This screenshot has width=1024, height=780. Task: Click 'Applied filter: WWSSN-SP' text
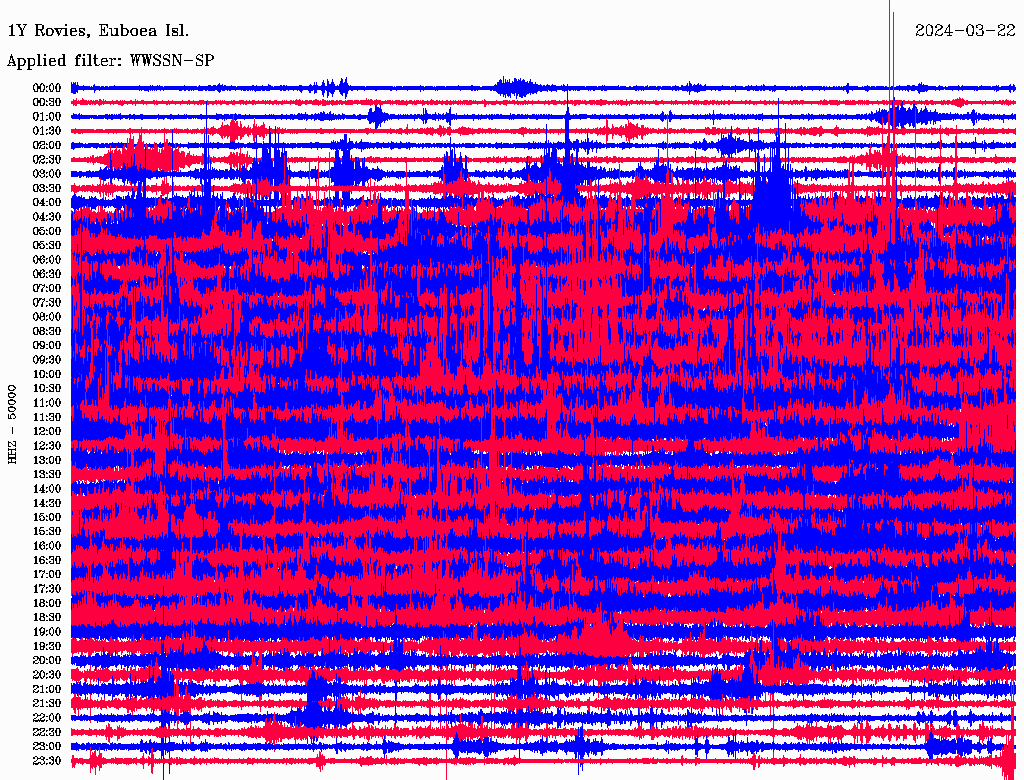click(x=110, y=61)
